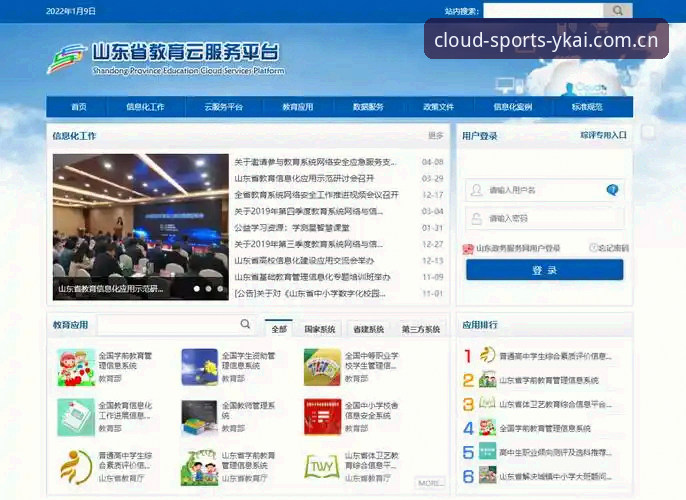Image resolution: width=686 pixels, height=500 pixels.
Task: Open 全国中等职业学校学生管理 app icon
Action: 322,367
